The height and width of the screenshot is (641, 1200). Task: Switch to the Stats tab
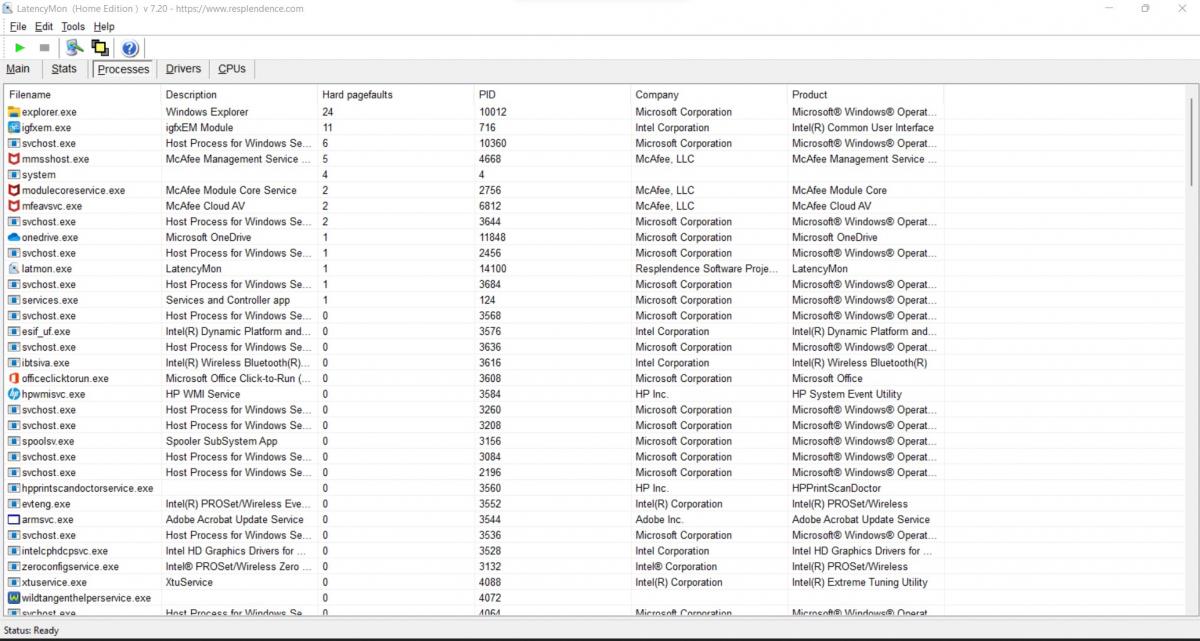click(64, 69)
